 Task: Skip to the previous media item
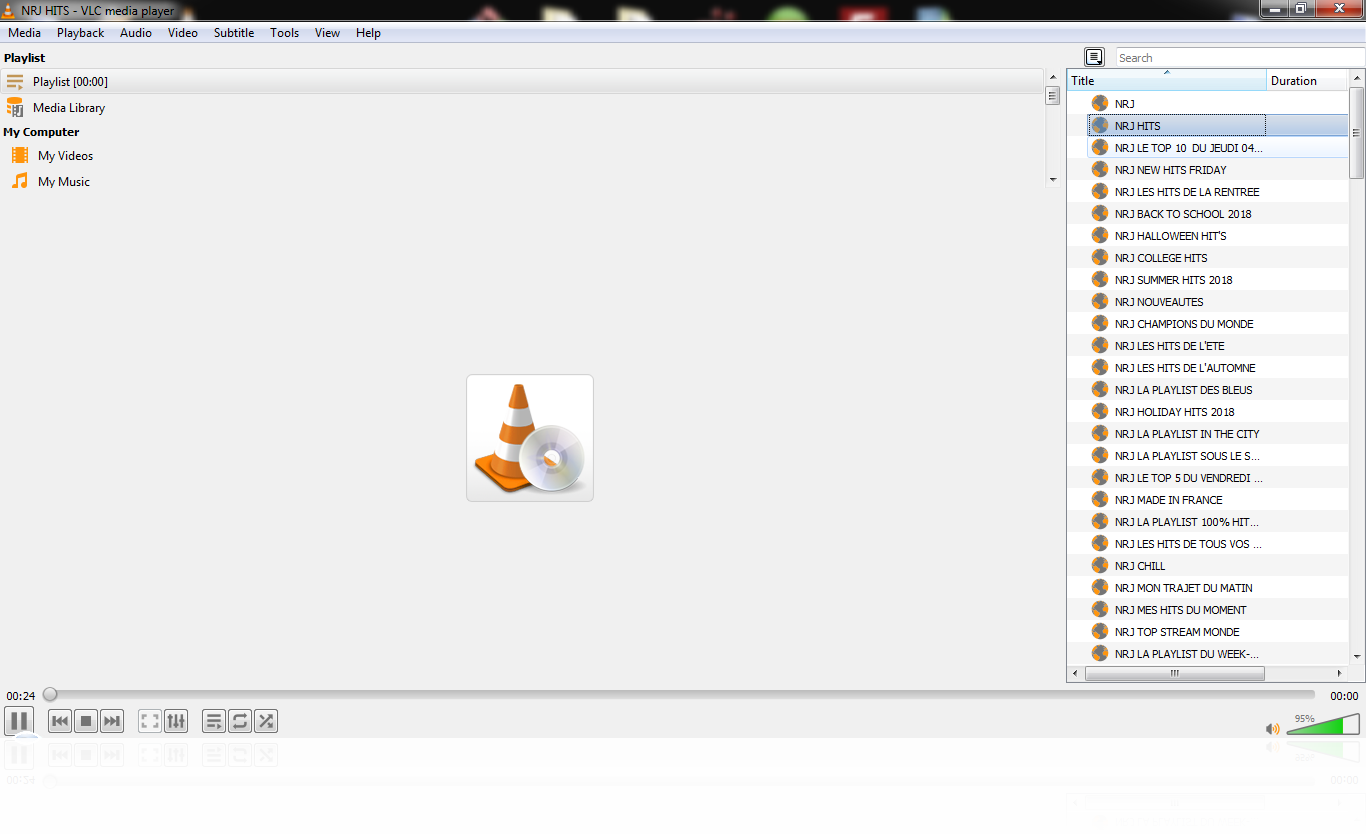pyautogui.click(x=60, y=721)
